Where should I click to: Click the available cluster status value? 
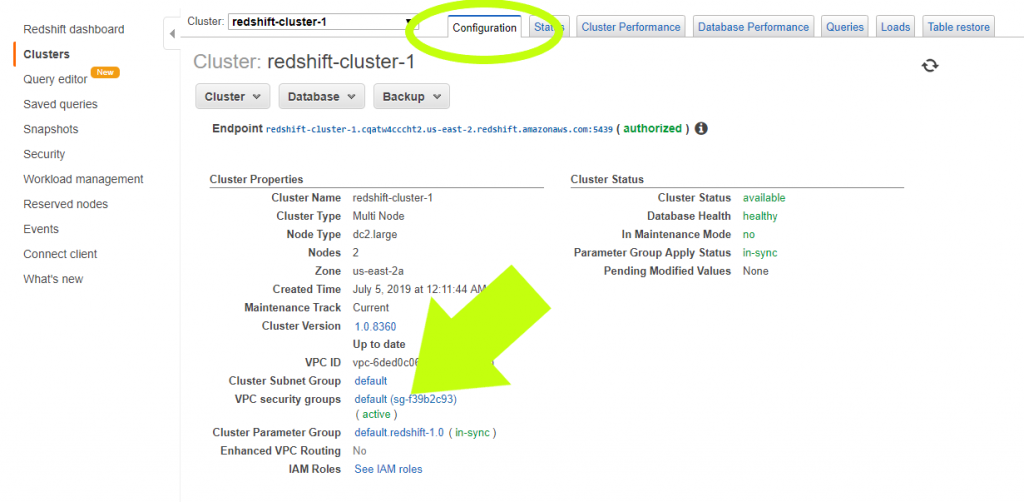[764, 198]
